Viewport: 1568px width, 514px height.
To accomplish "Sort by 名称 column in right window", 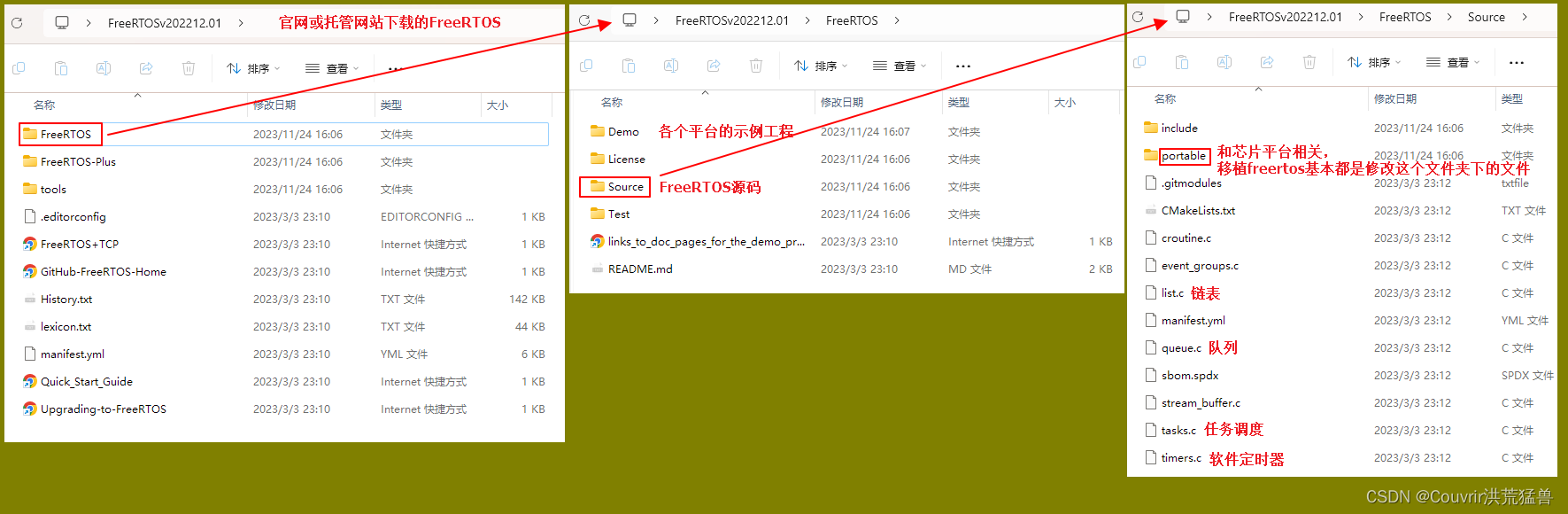I will pos(1165,98).
